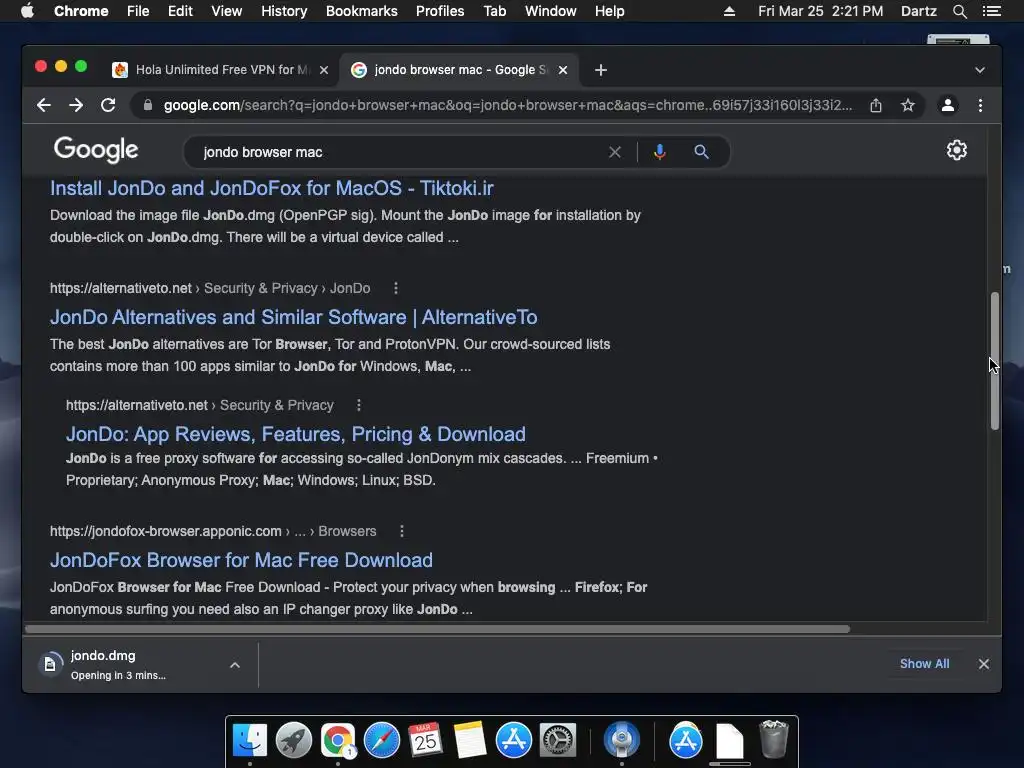
Task: Open a new Chrome tab
Action: click(601, 70)
